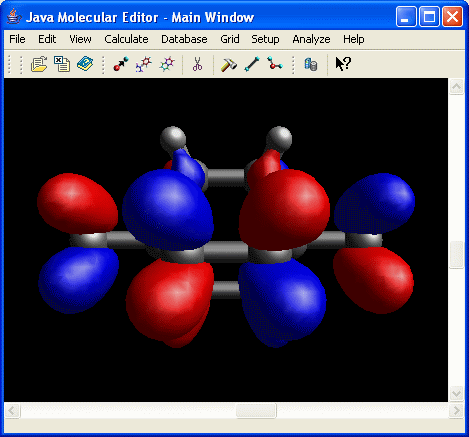
Task: Open the Analyze menu
Action: [x=311, y=39]
